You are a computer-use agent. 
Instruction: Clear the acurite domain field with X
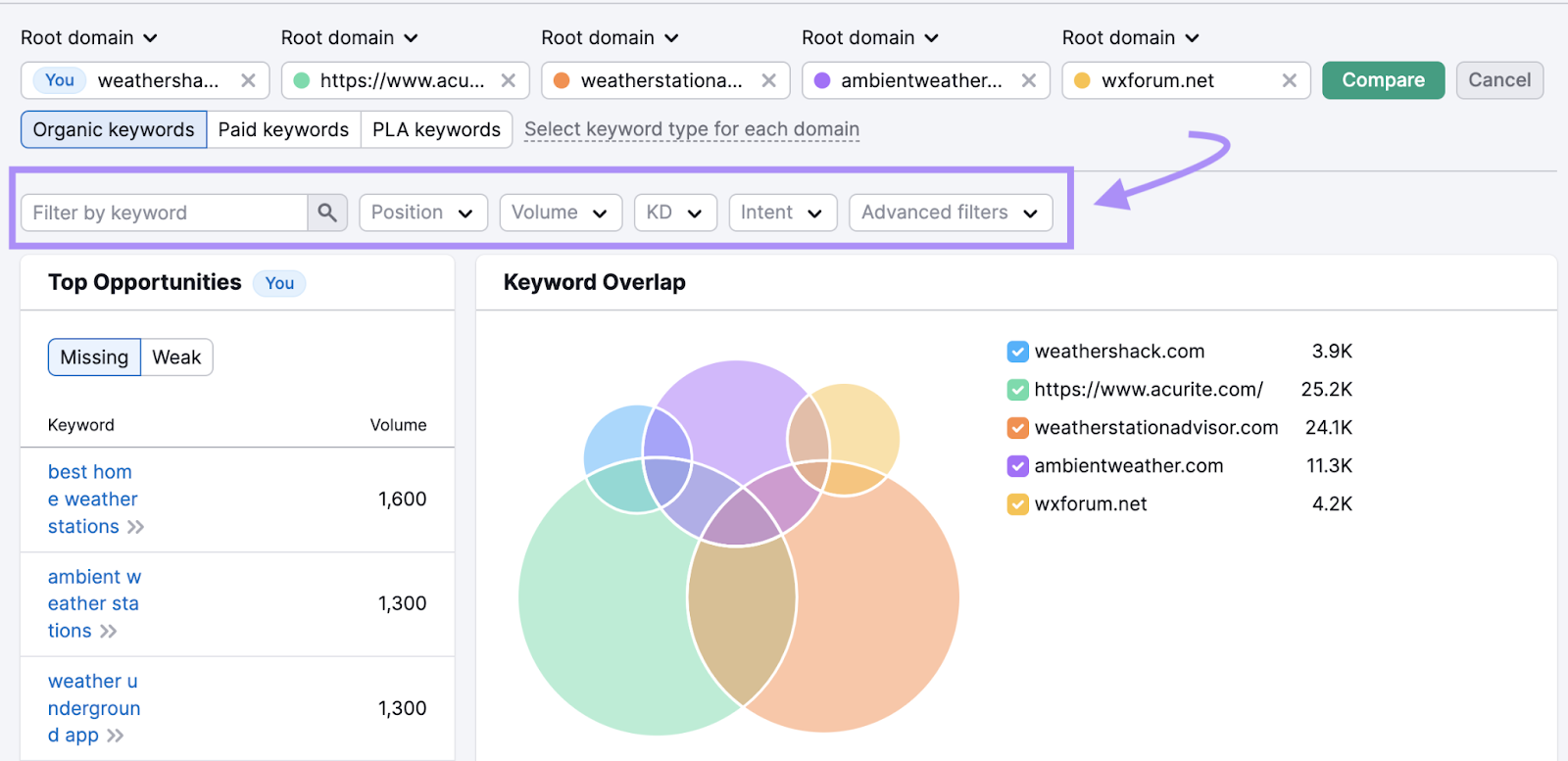point(508,80)
